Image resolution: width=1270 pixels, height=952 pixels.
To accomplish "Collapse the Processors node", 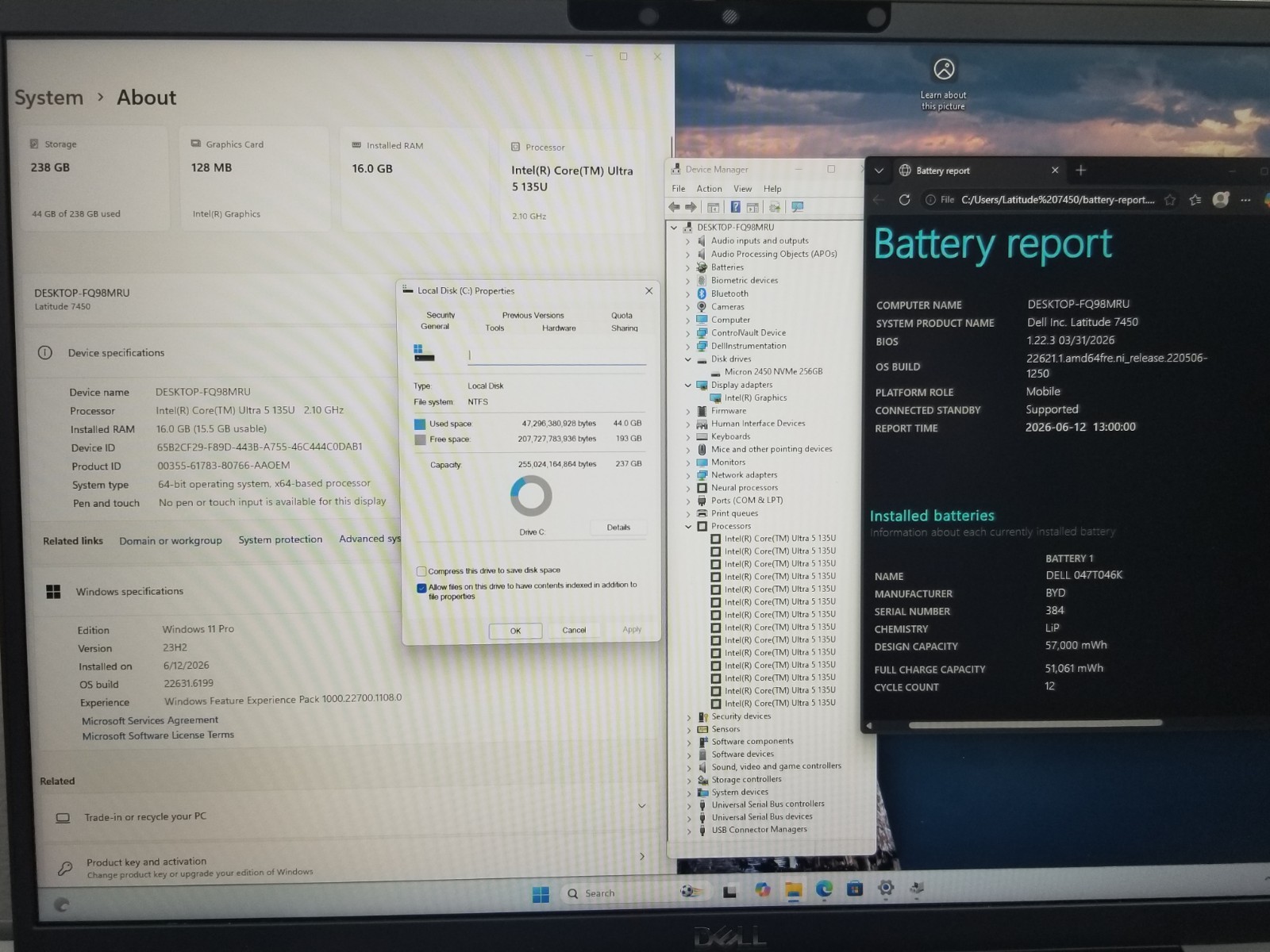I will [688, 526].
